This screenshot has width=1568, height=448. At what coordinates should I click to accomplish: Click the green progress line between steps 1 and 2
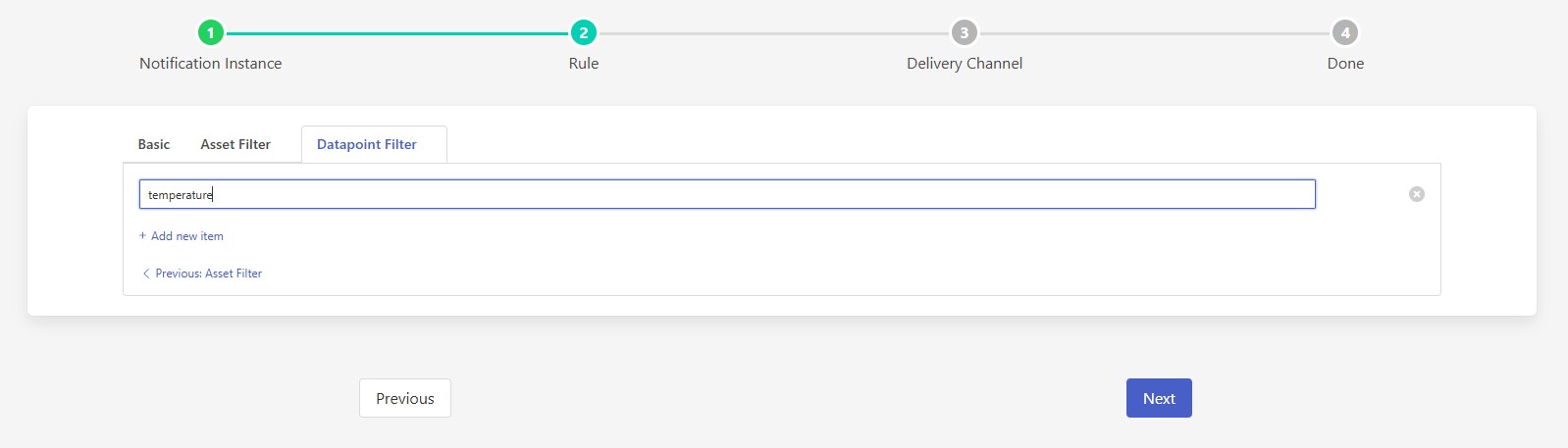point(396,33)
